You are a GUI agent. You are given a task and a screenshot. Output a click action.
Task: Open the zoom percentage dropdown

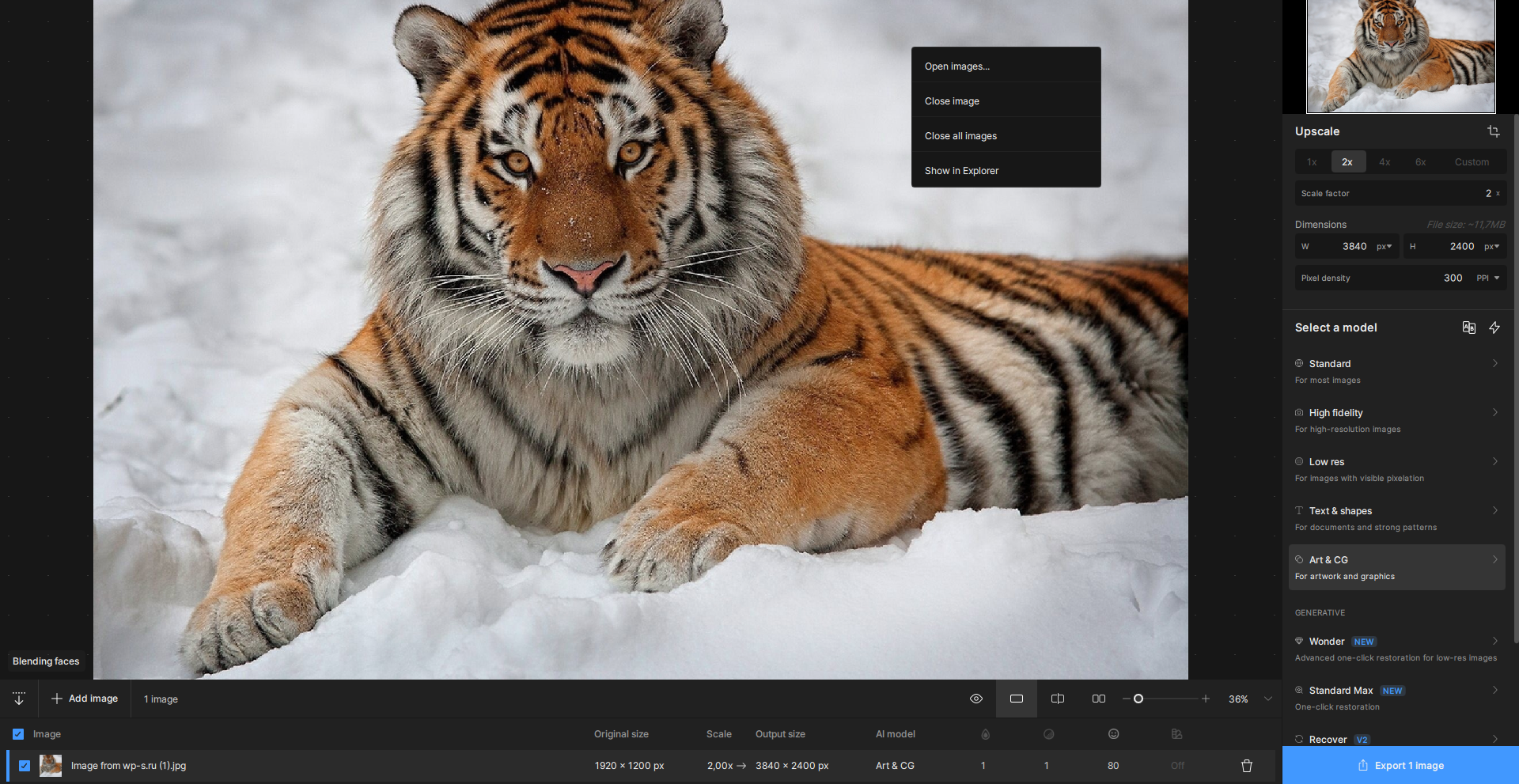click(1268, 699)
